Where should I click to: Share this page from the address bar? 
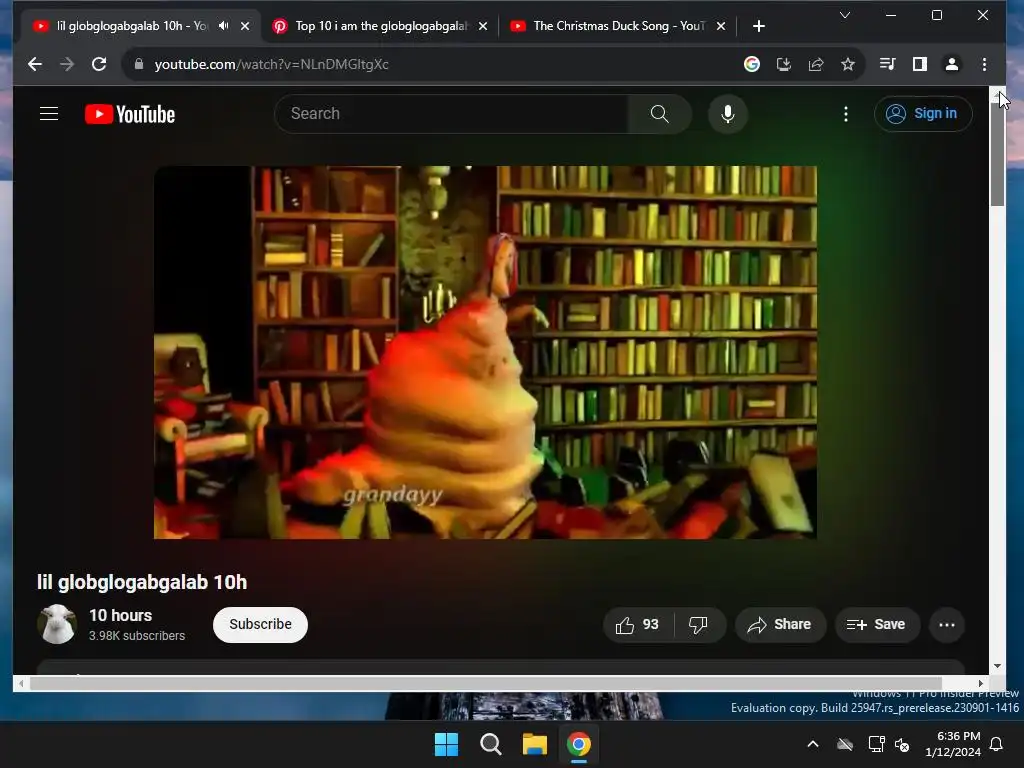point(816,64)
